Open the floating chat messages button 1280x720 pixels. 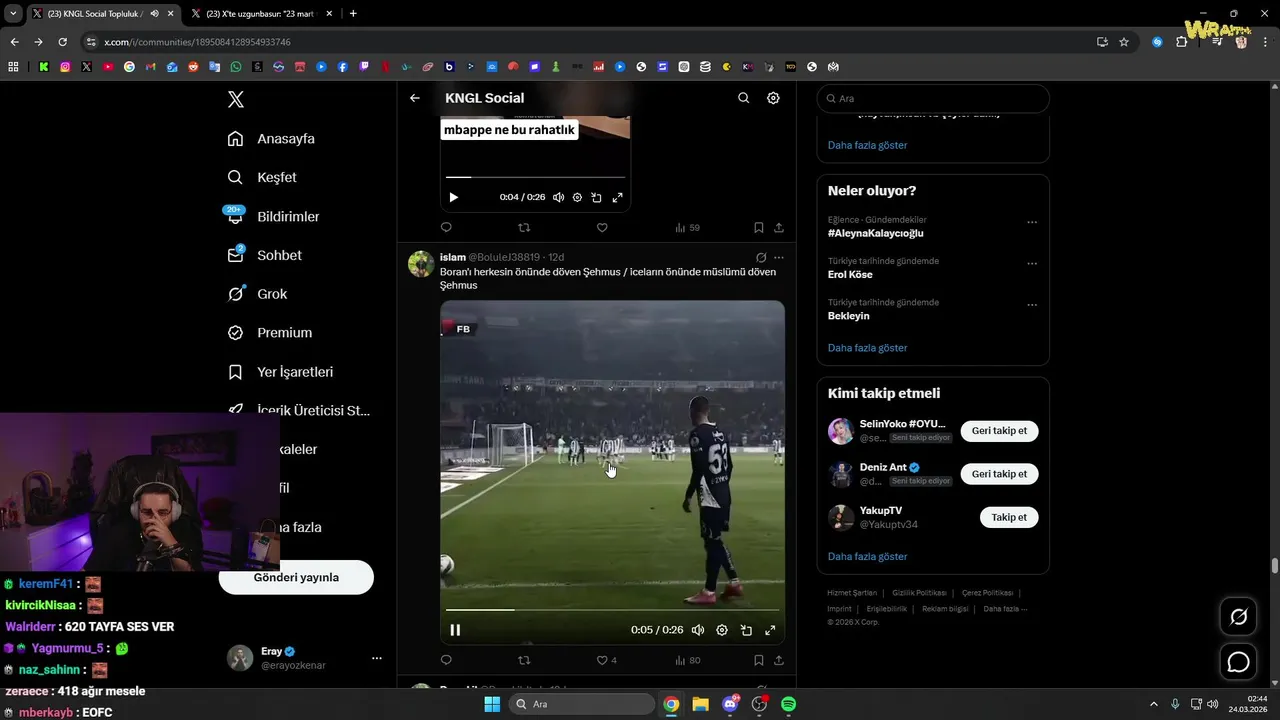1238,662
